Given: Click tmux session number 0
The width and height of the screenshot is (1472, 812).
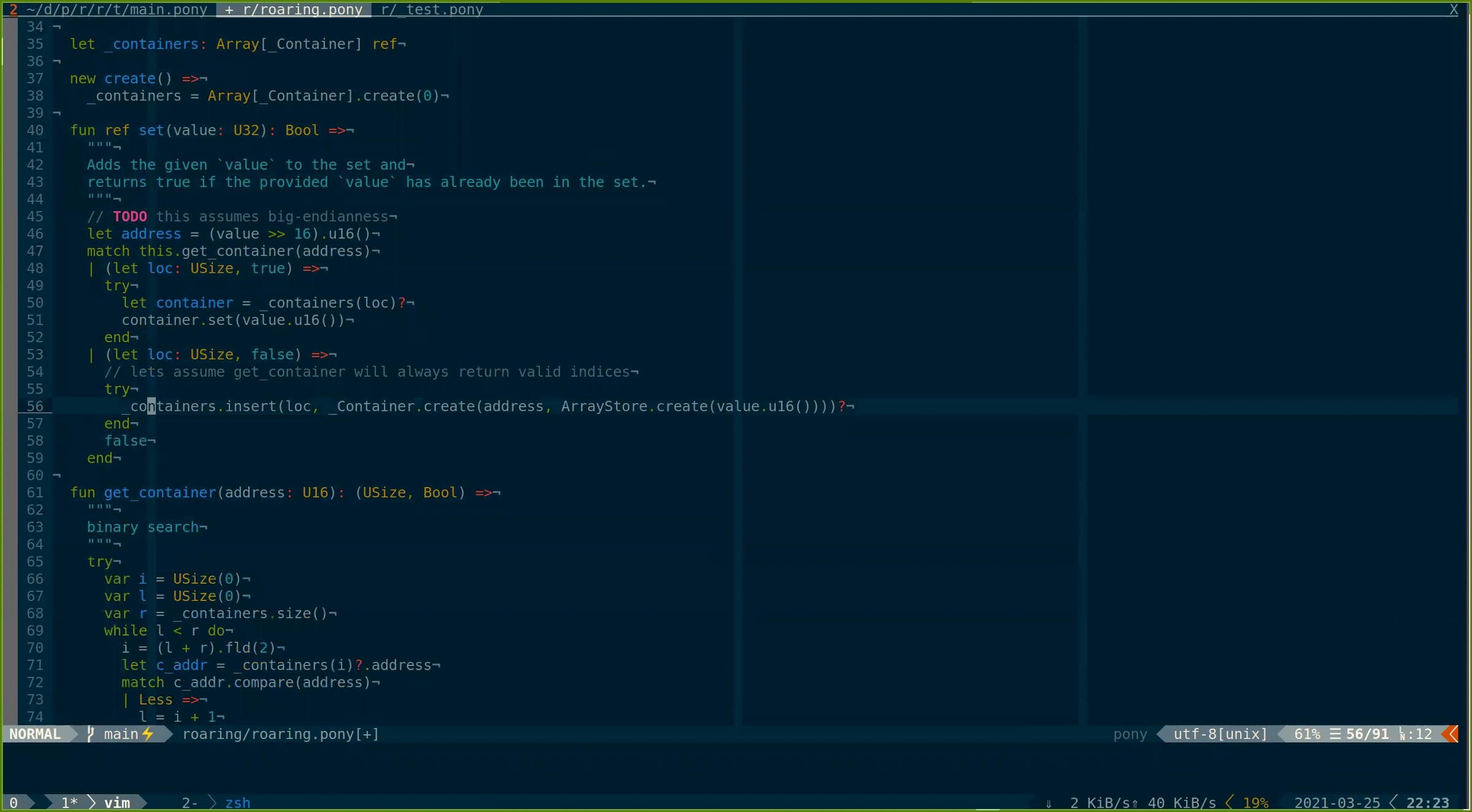Looking at the screenshot, I should (x=13, y=803).
